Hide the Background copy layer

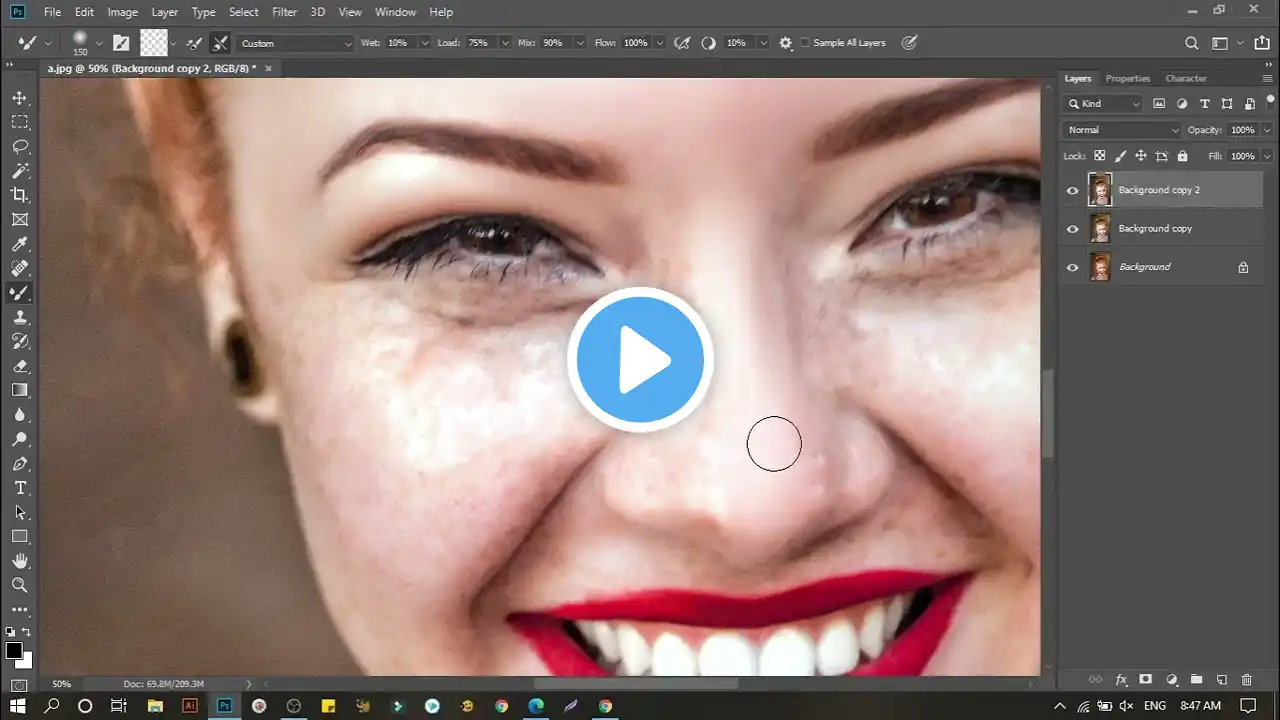(1073, 229)
